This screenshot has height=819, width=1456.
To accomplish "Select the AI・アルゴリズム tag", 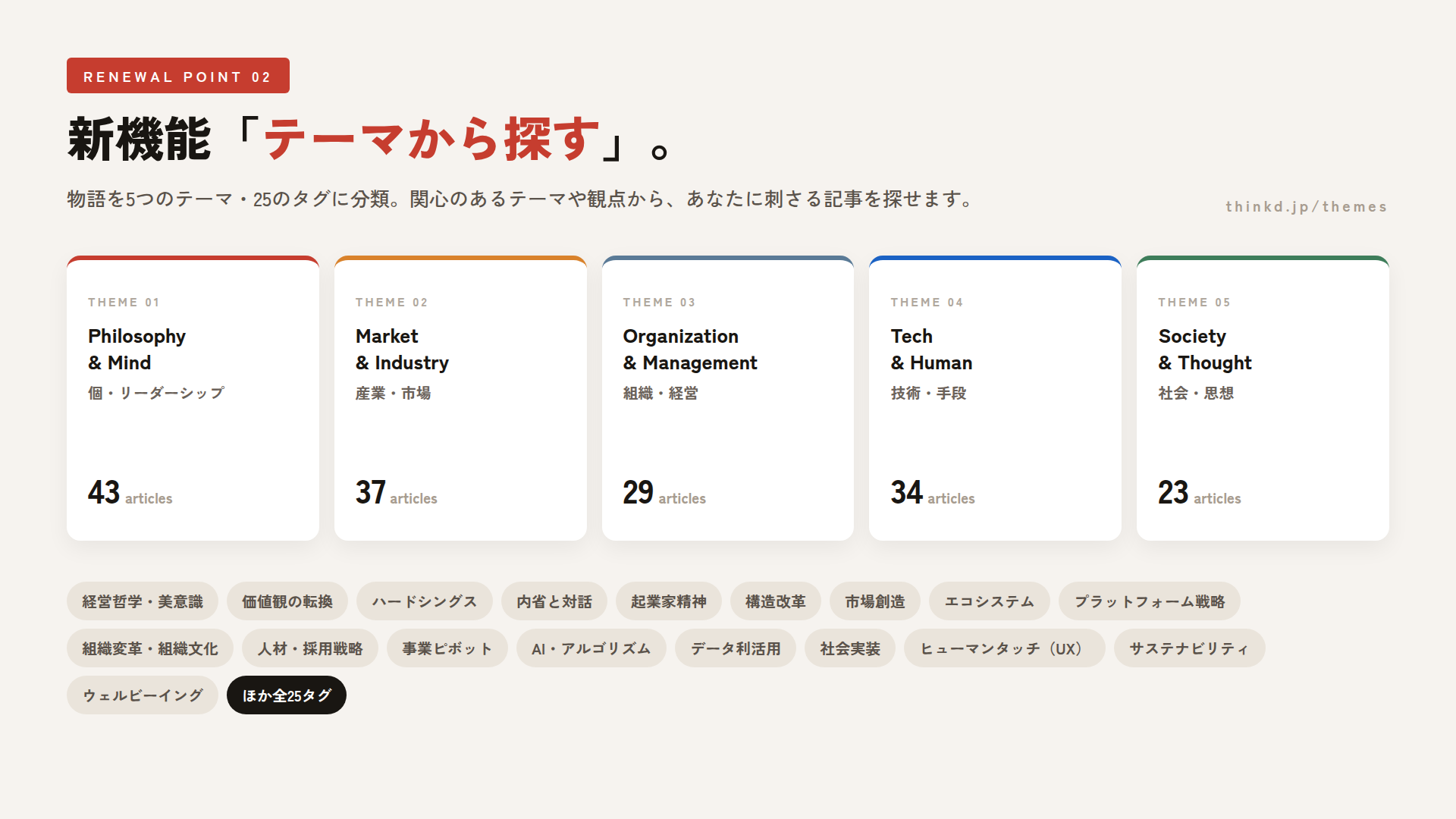I will tap(591, 648).
